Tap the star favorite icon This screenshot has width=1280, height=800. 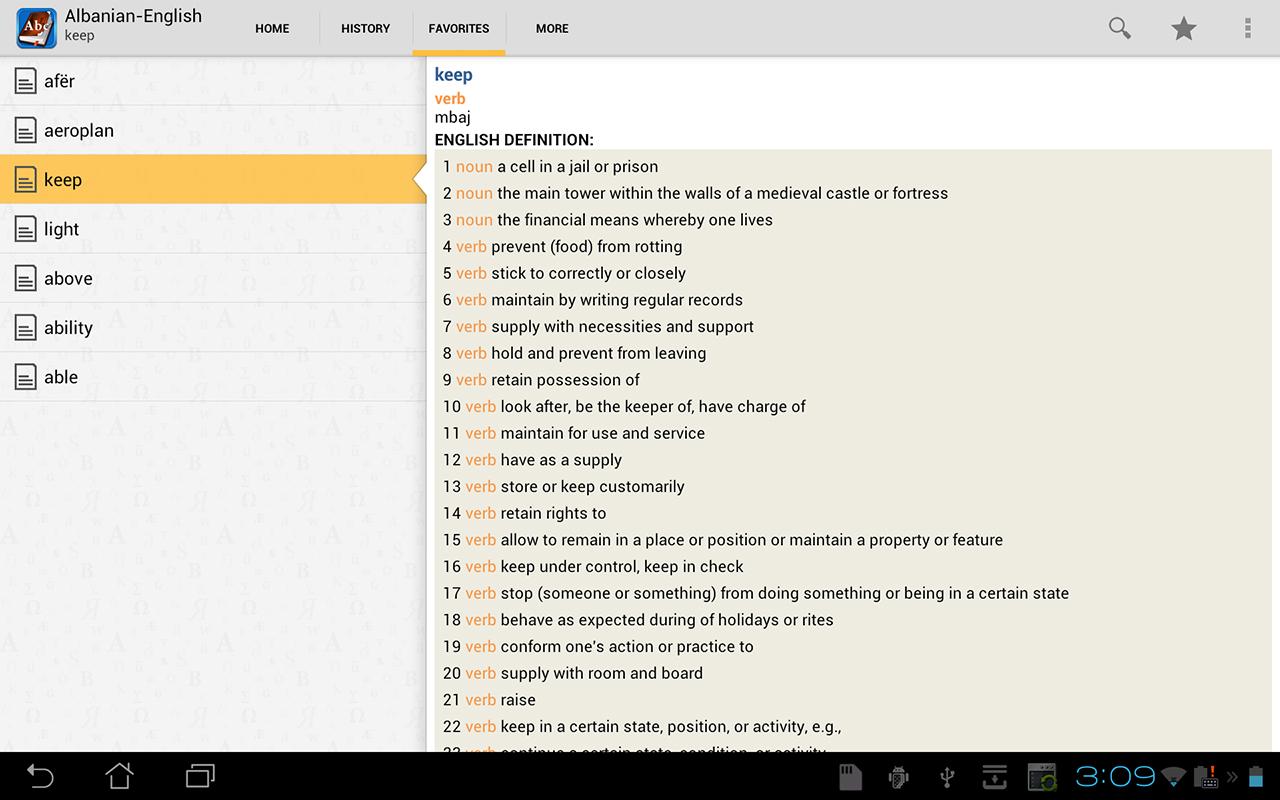click(1184, 28)
